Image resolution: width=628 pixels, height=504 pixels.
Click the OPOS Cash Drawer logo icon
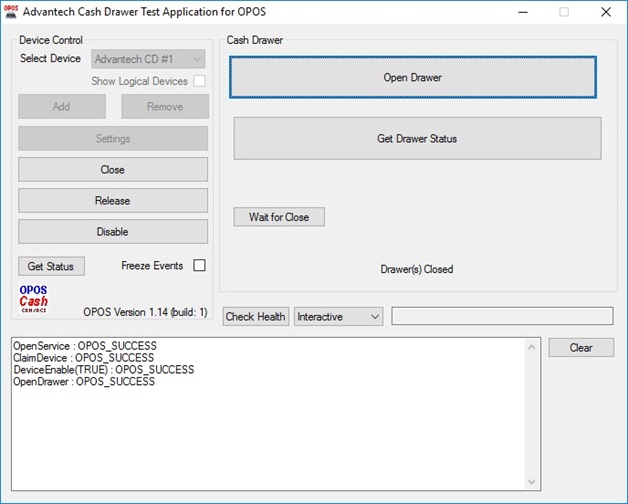click(34, 299)
